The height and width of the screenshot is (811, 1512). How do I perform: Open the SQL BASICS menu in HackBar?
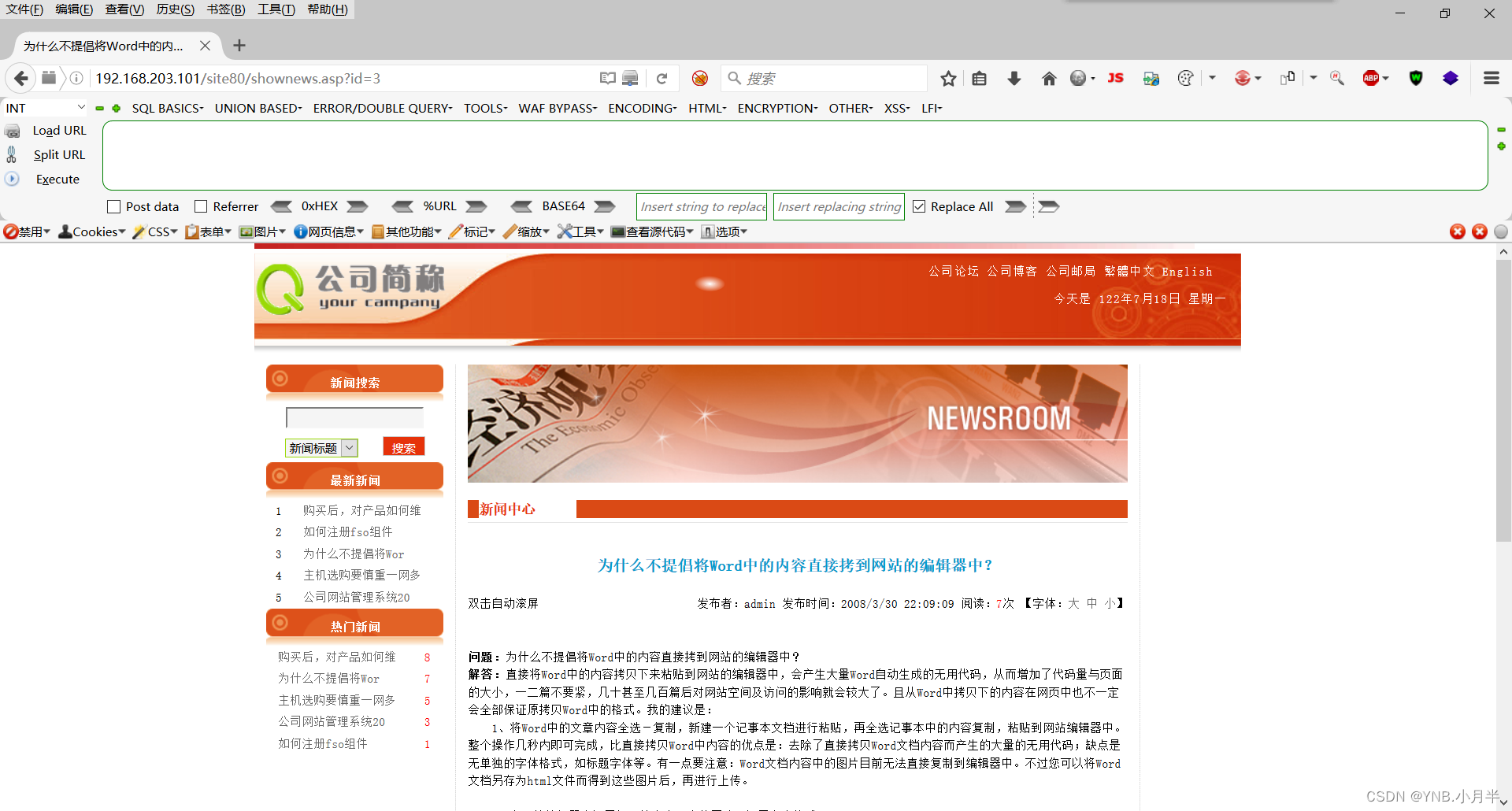tap(167, 108)
